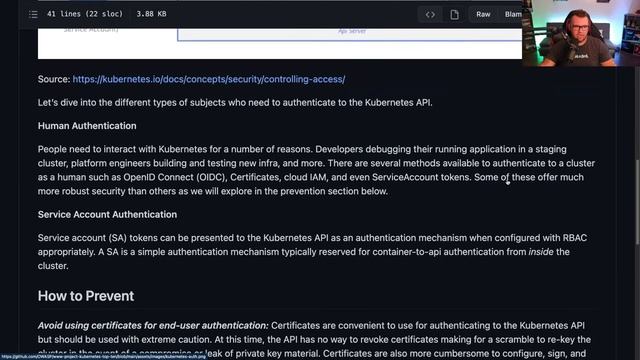Image resolution: width=640 pixels, height=360 pixels.
Task: Click the browser status bar URL preview
Action: click(x=103, y=357)
